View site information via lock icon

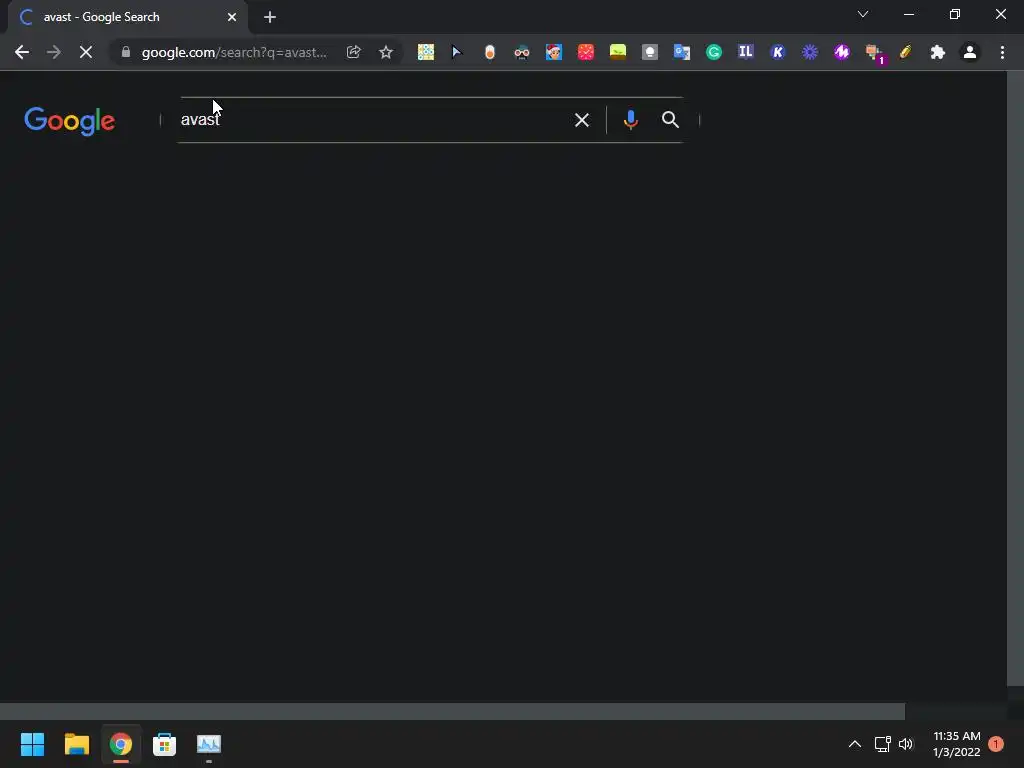coord(126,52)
